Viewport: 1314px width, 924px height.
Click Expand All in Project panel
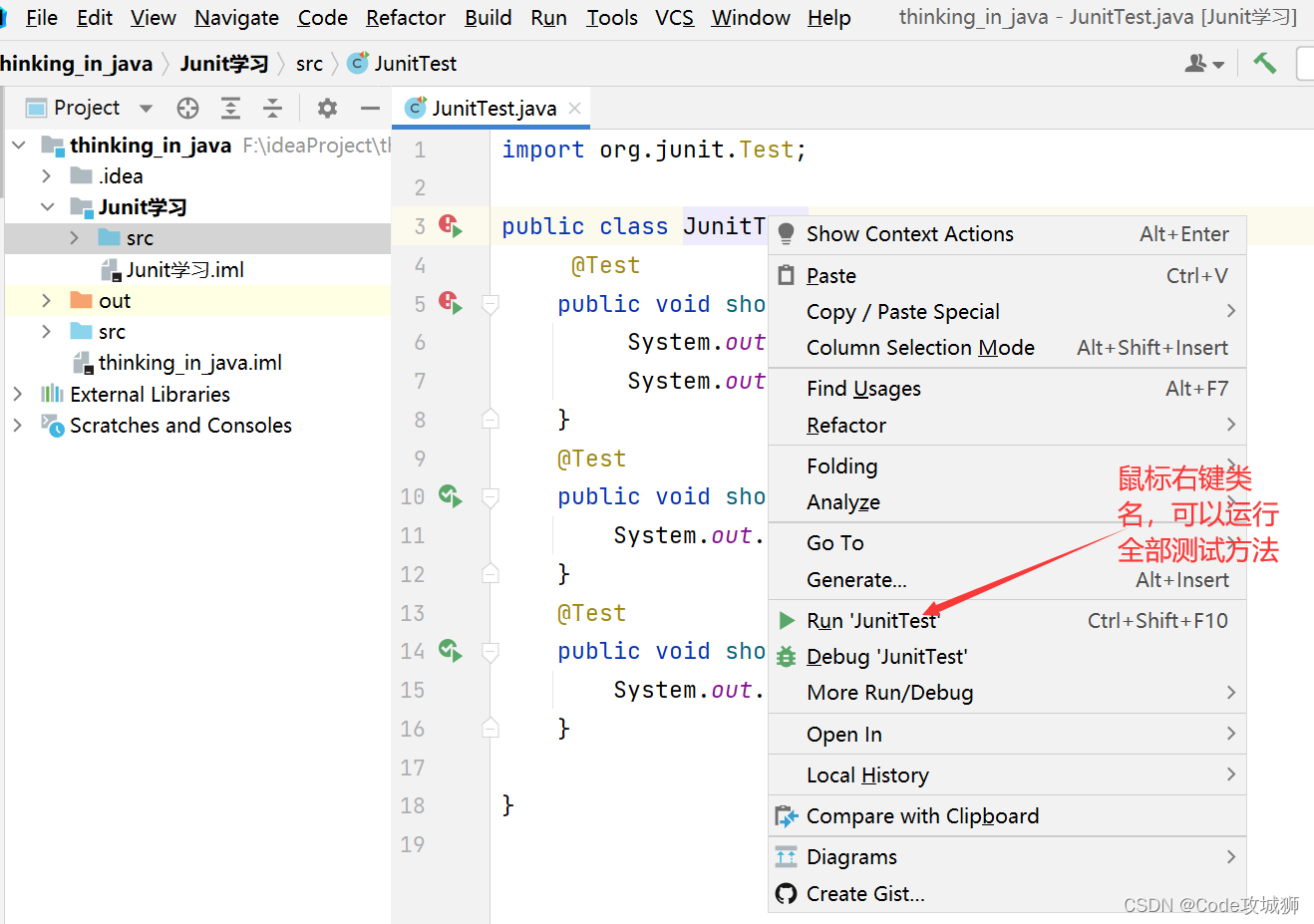[x=230, y=108]
